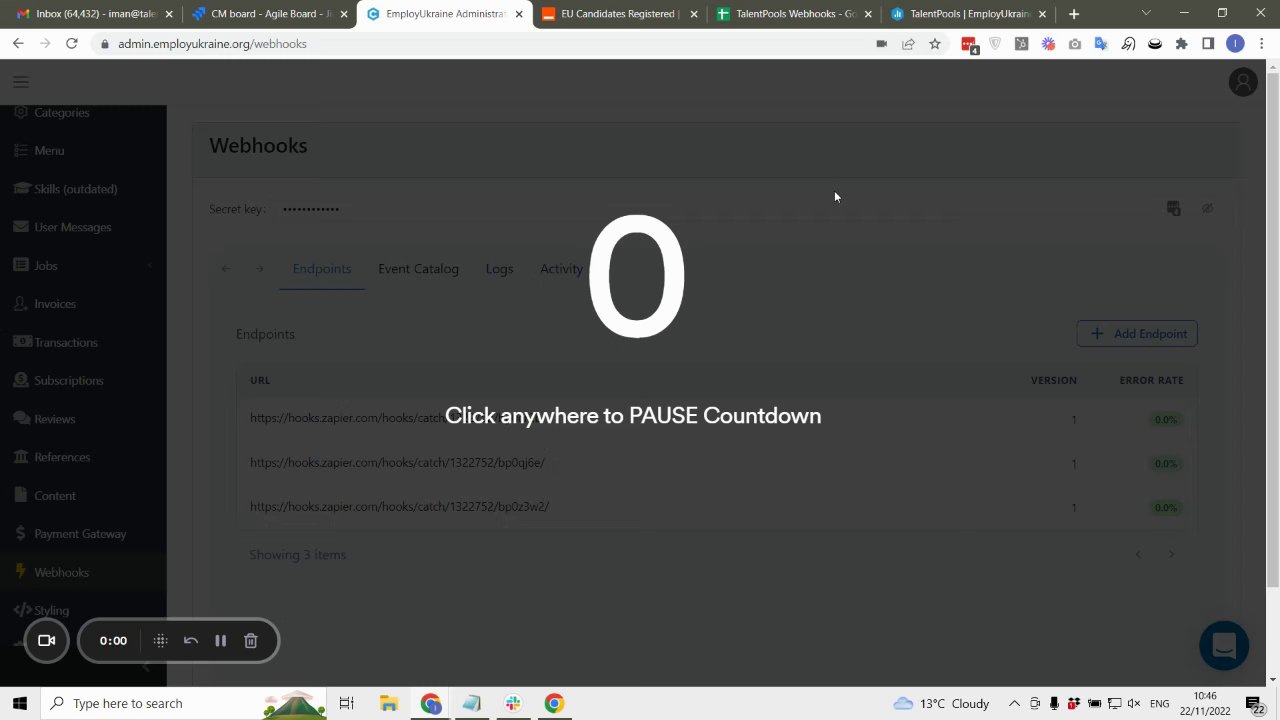Switch to EU Candidates Registered browser tab

(619, 14)
